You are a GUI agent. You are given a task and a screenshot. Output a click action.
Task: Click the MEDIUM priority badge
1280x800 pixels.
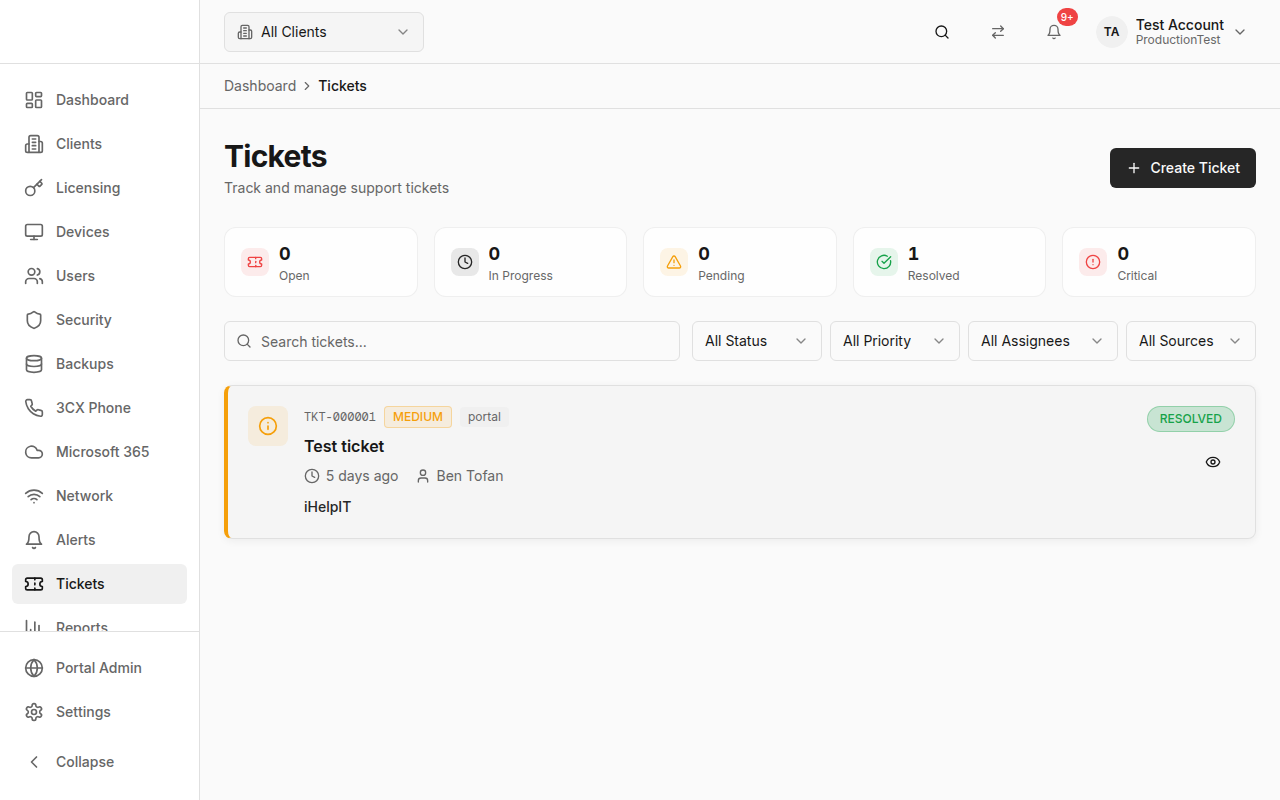pos(418,417)
